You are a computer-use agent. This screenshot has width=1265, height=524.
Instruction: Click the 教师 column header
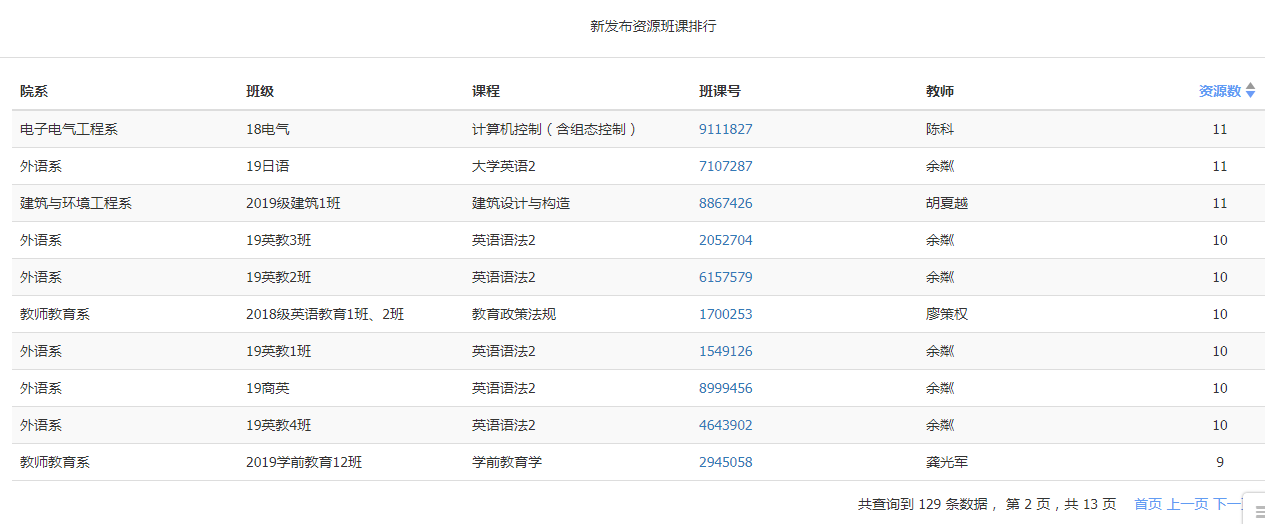point(940,91)
